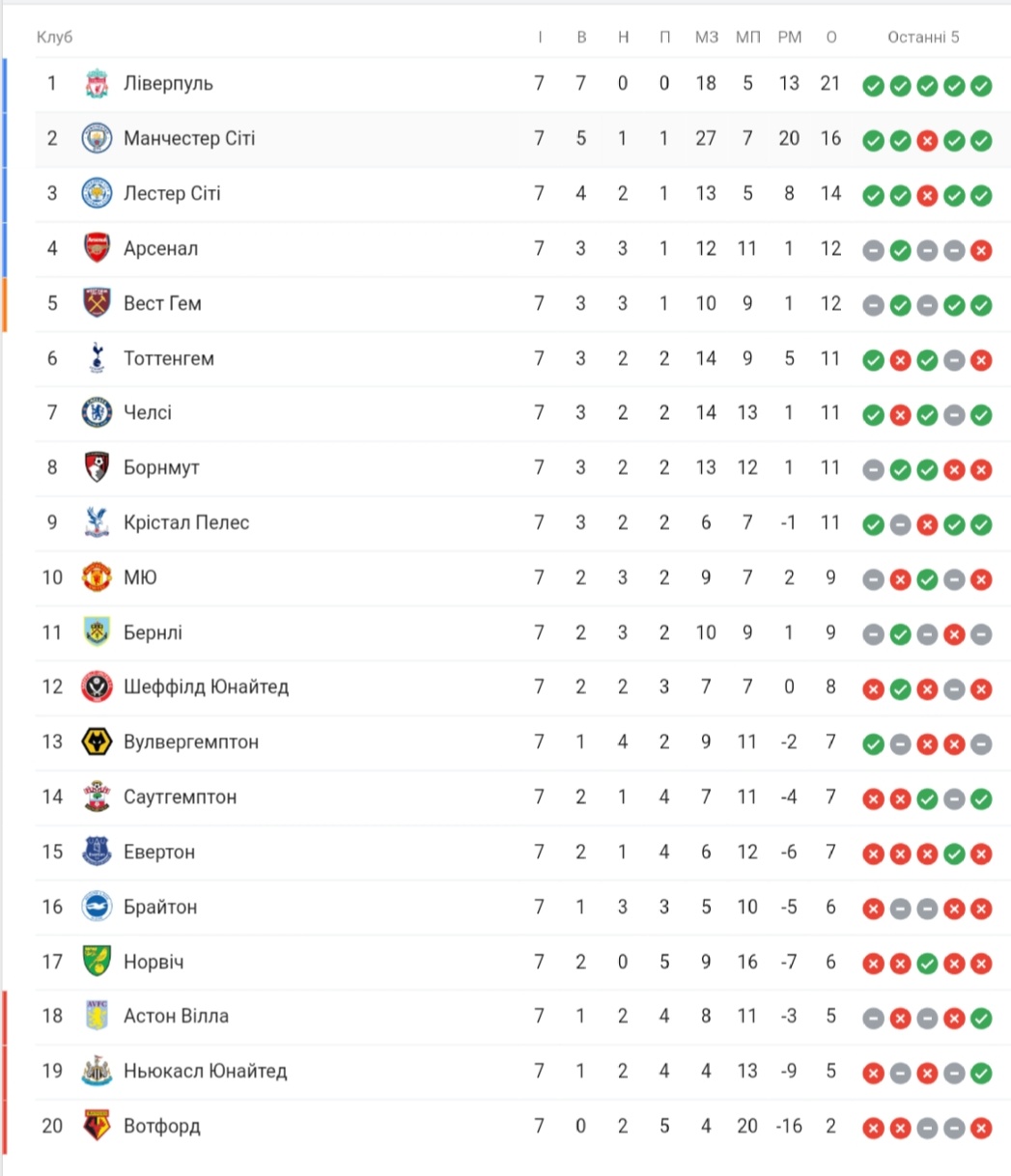The width and height of the screenshot is (1011, 1176).
Task: Click the Tottenham cockerel crest icon
Action: click(x=97, y=358)
